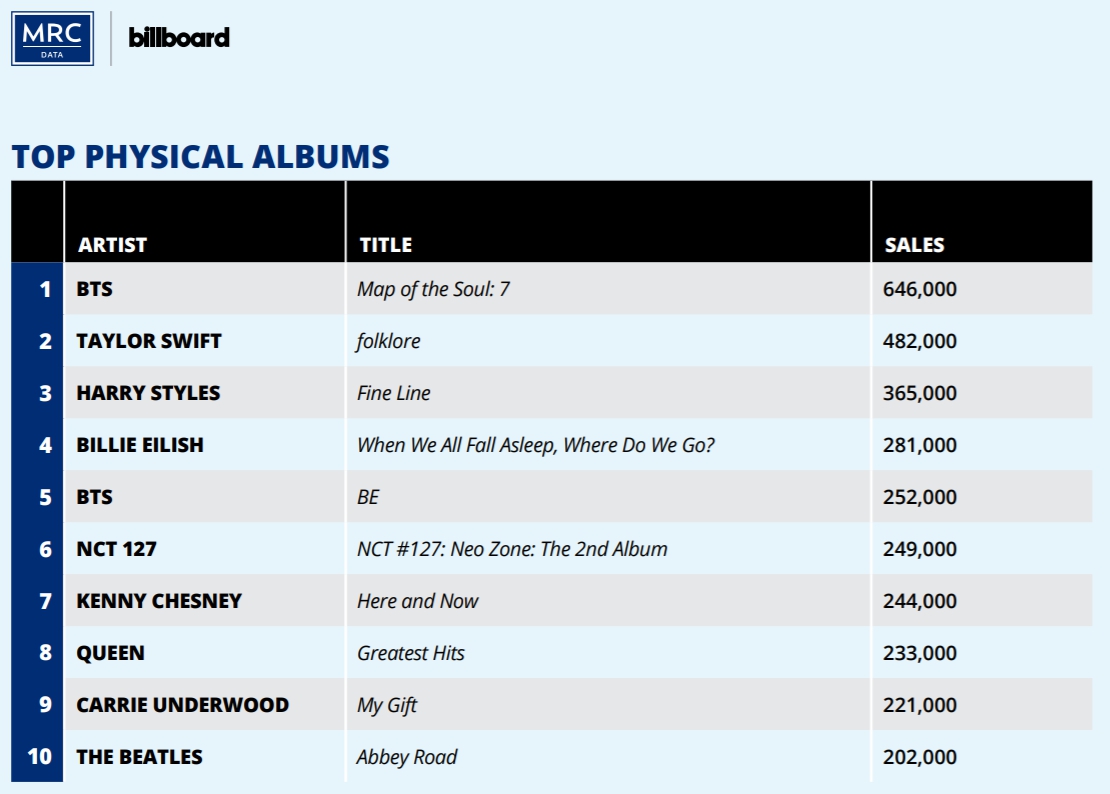
Task: Select the ARTIST column header
Action: point(112,245)
